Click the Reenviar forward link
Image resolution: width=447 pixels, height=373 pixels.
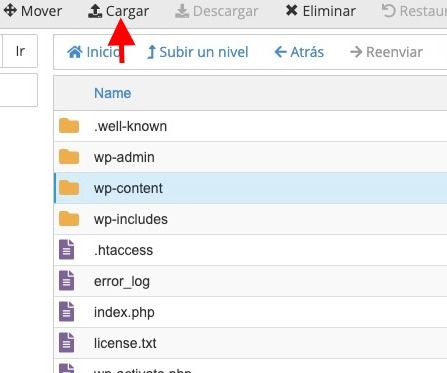tap(386, 52)
